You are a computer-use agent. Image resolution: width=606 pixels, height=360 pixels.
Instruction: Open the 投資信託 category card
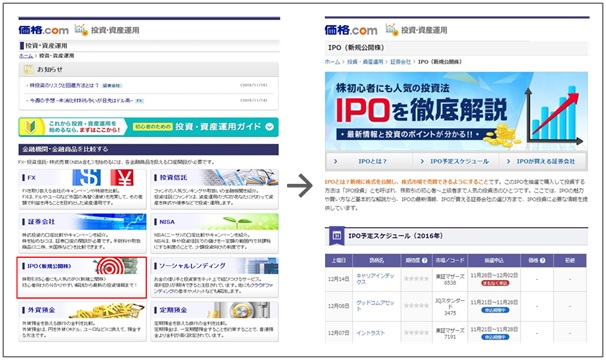(214, 189)
